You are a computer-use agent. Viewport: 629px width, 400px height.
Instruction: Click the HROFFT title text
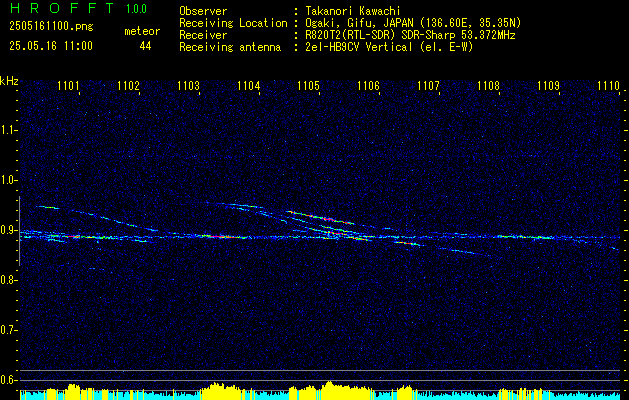tap(62, 8)
